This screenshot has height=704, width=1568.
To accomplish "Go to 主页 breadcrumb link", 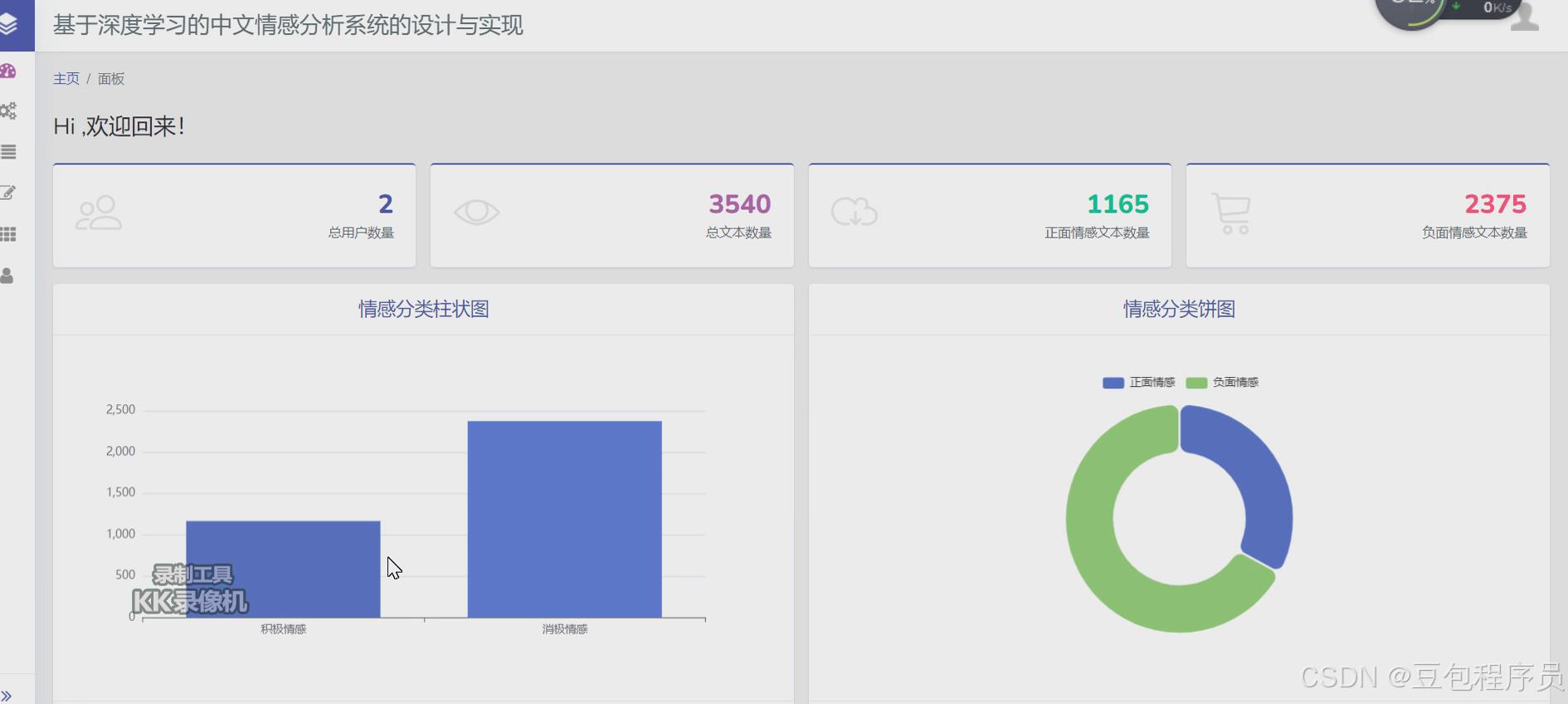I will [x=66, y=79].
